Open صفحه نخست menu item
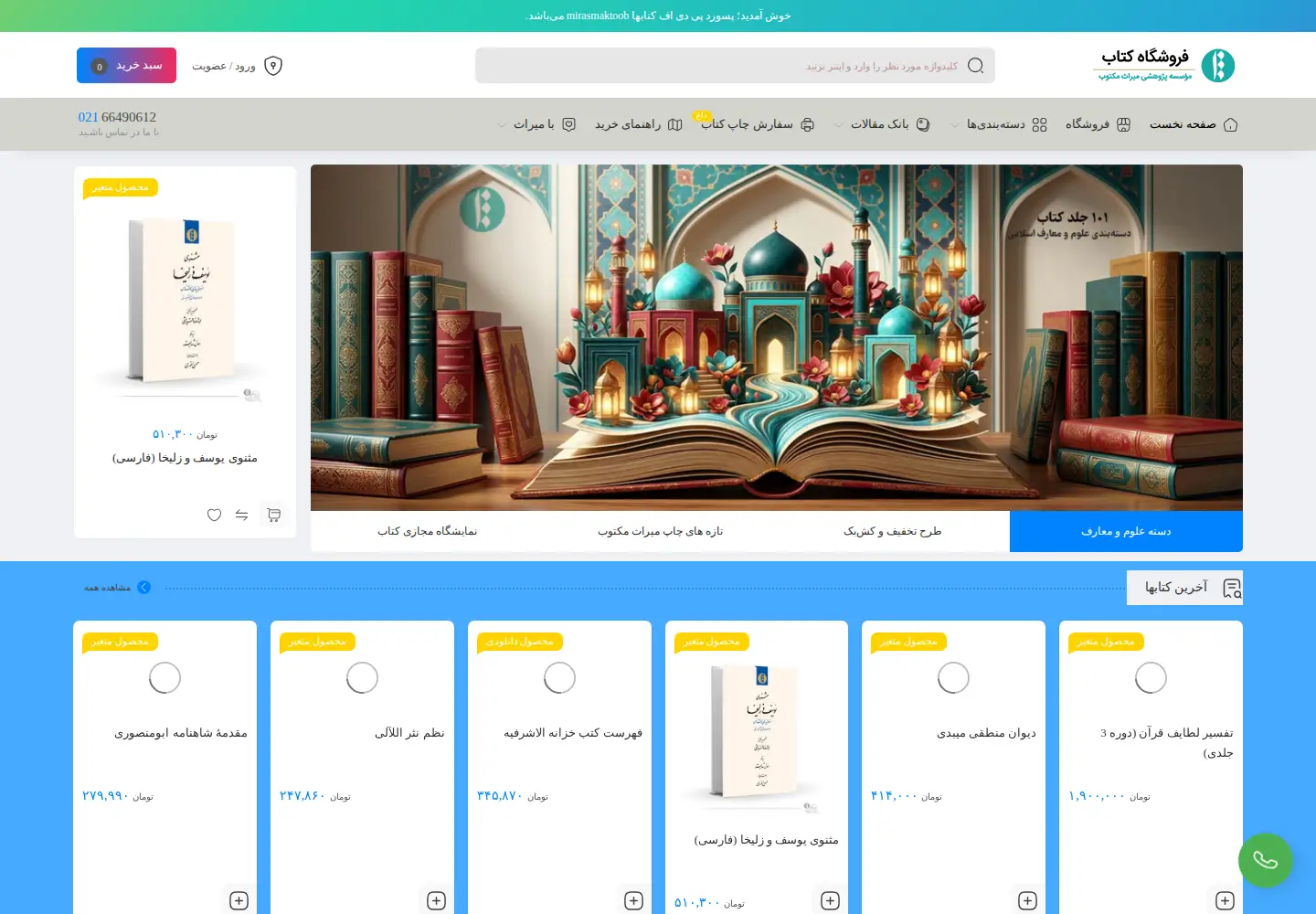 1183,124
